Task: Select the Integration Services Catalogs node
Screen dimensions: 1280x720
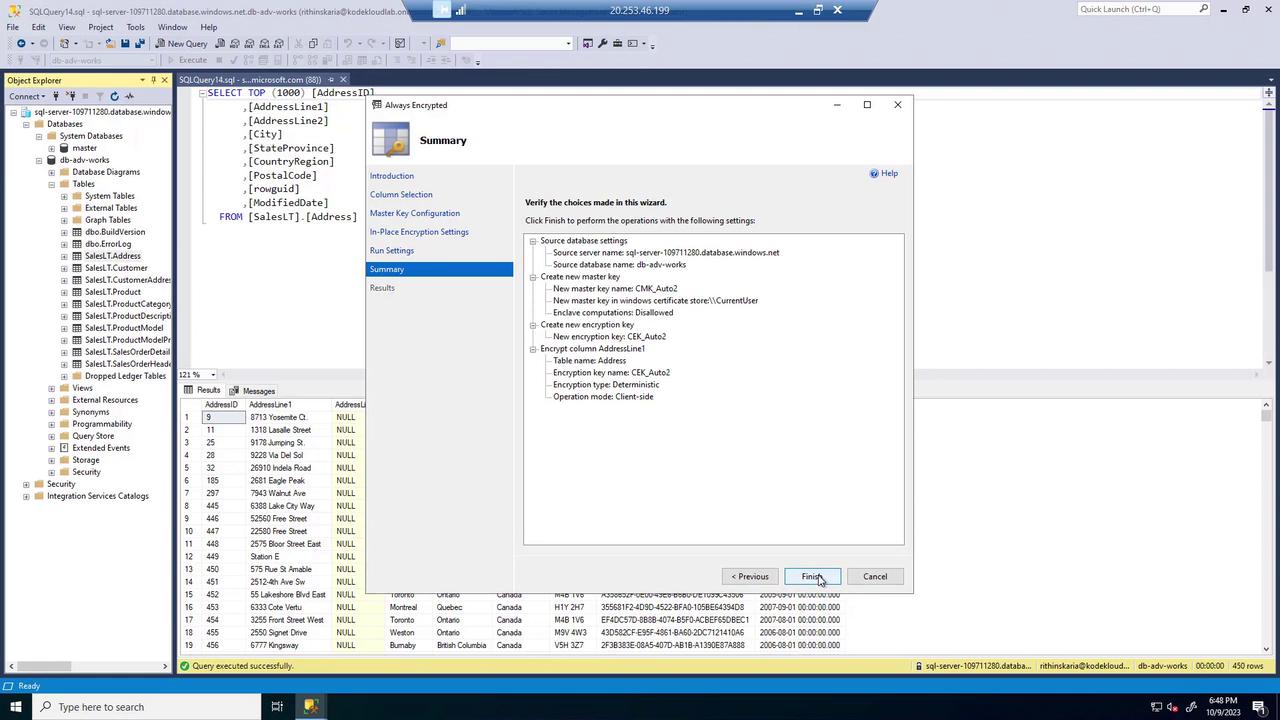Action: tap(97, 496)
